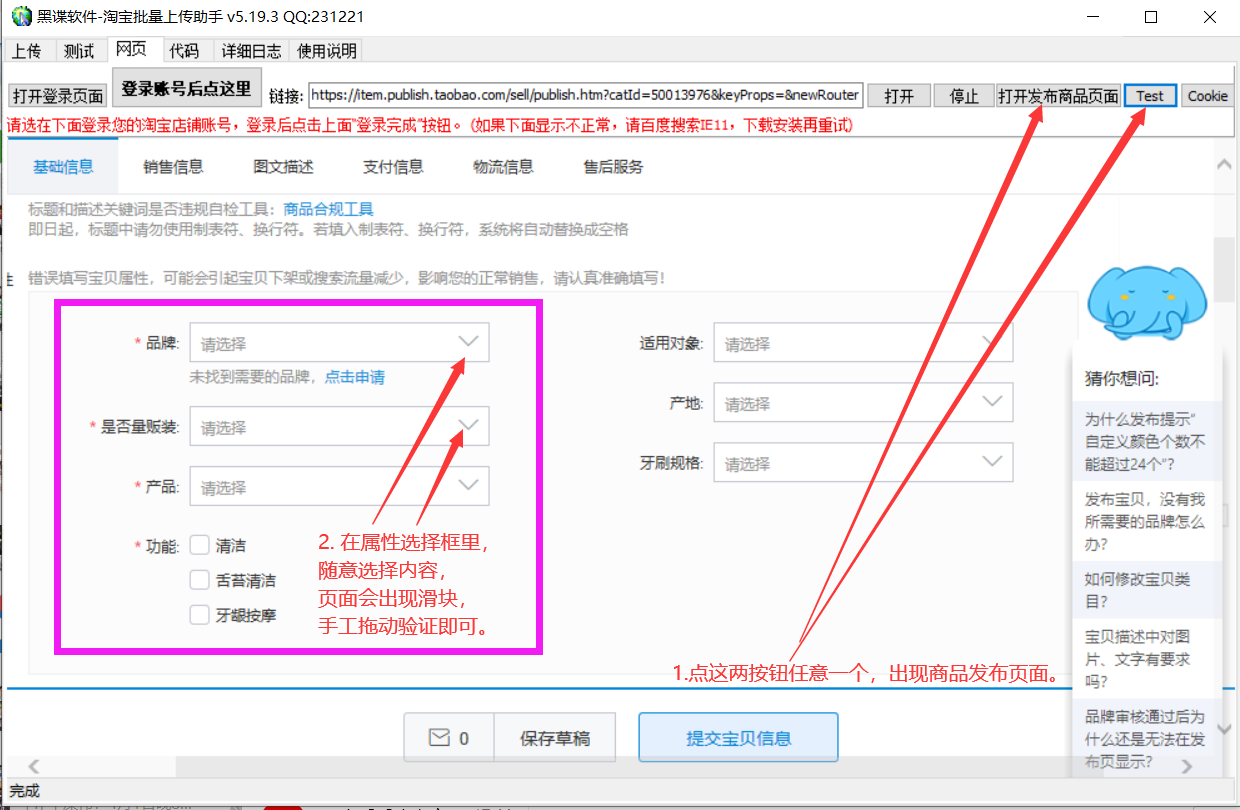
Task: Click the Test button
Action: tap(1150, 96)
